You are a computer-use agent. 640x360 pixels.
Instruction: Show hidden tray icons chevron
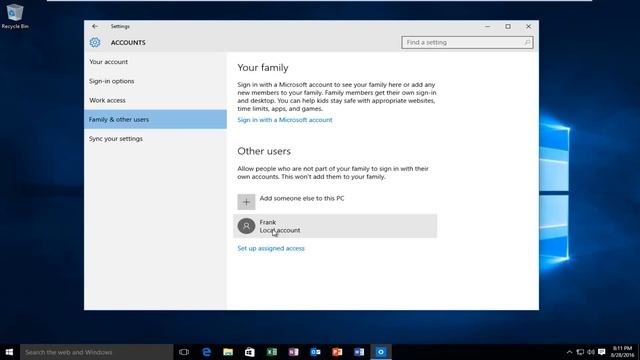tap(569, 352)
